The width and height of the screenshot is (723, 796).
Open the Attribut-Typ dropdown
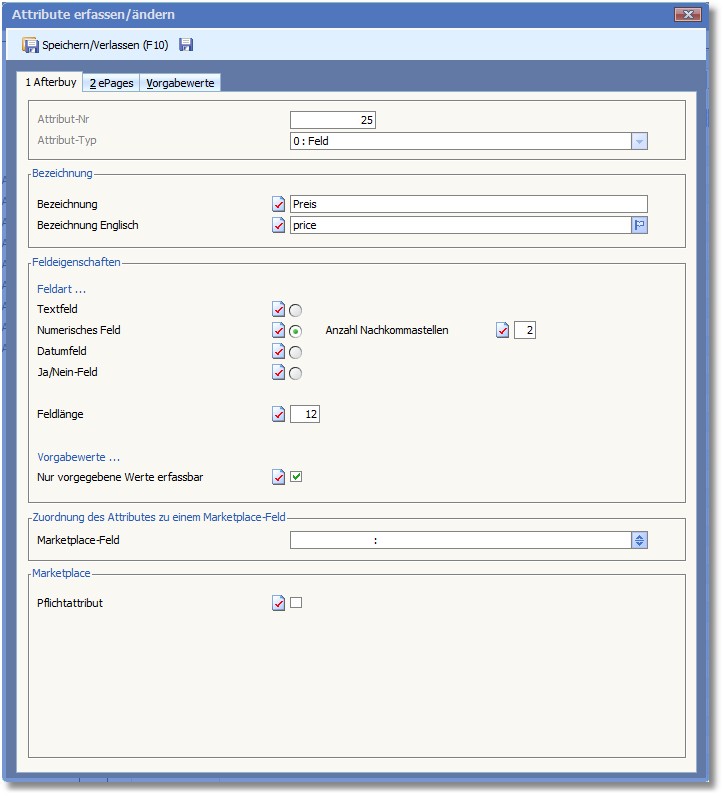(639, 141)
